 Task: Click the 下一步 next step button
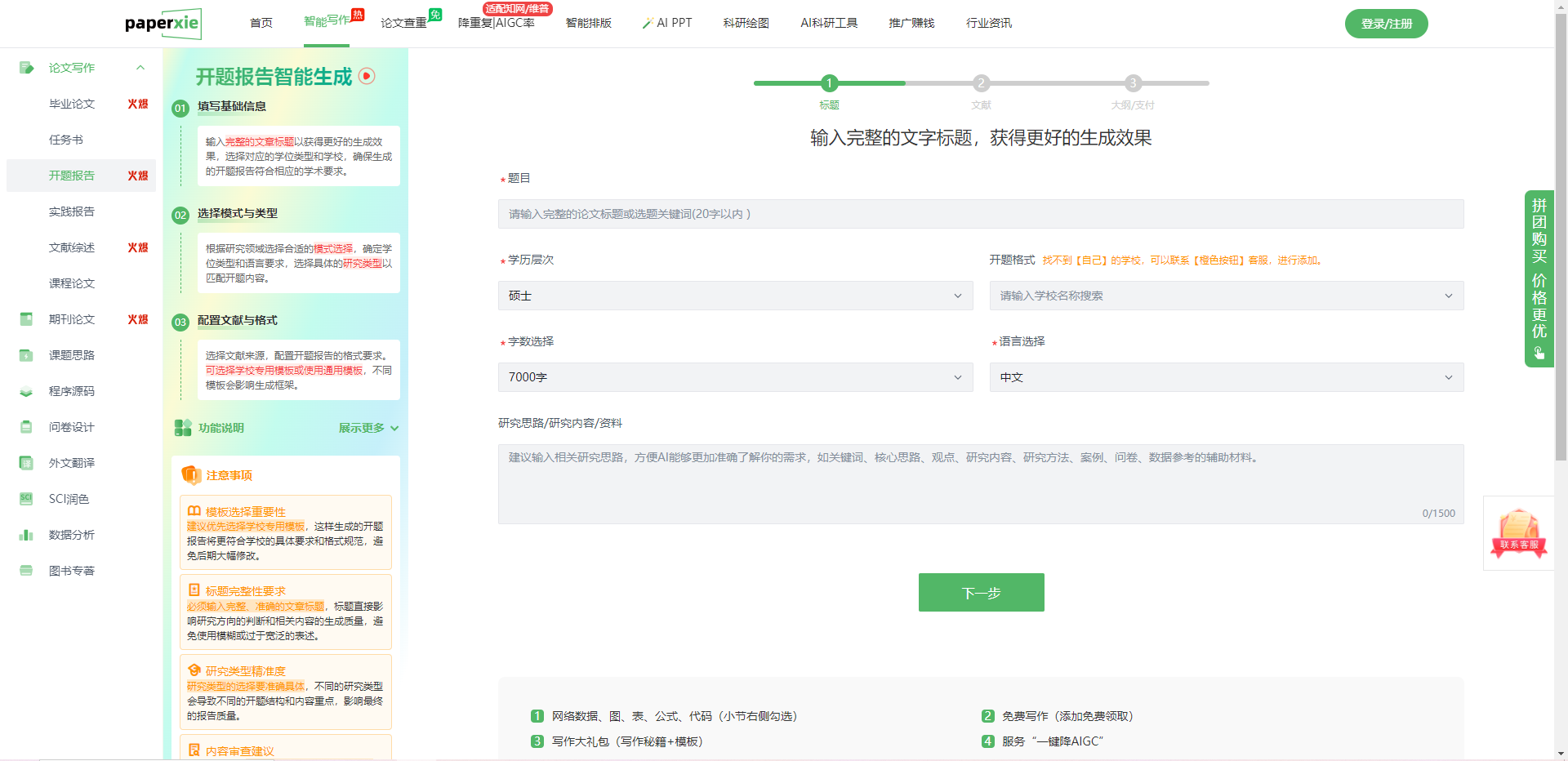981,593
